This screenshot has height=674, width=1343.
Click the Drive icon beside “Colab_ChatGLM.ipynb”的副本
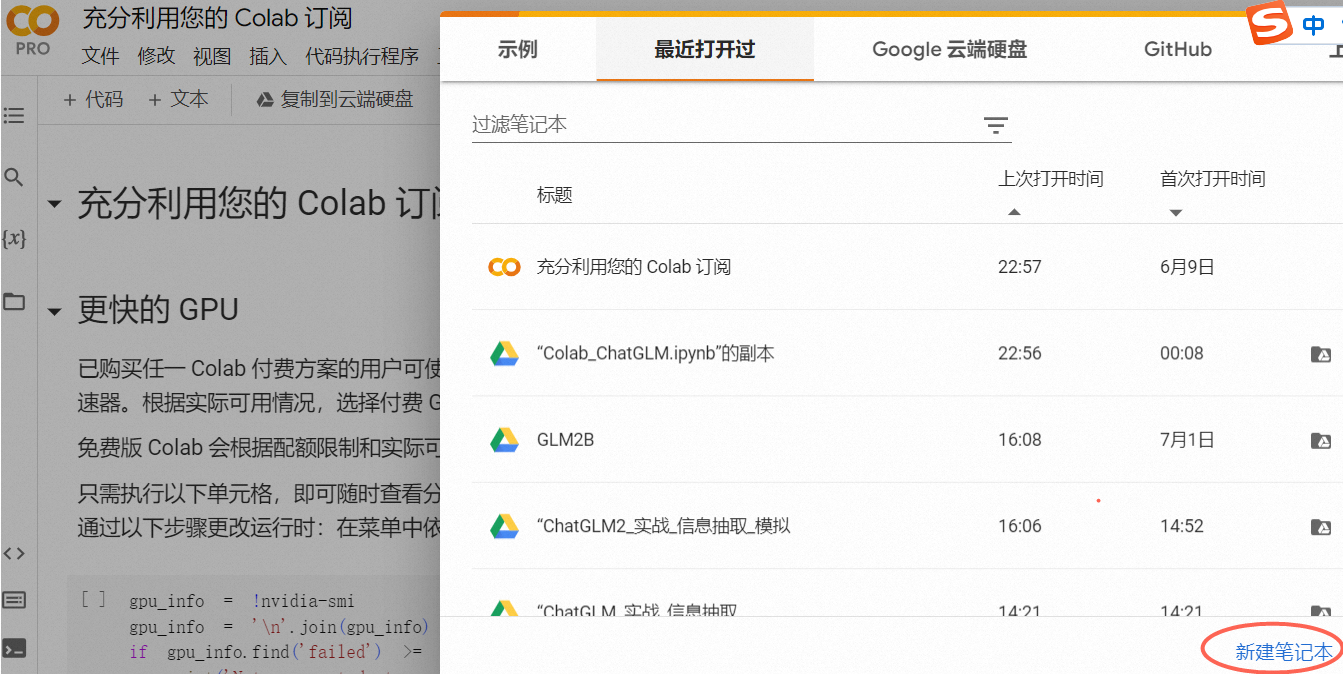[x=504, y=353]
